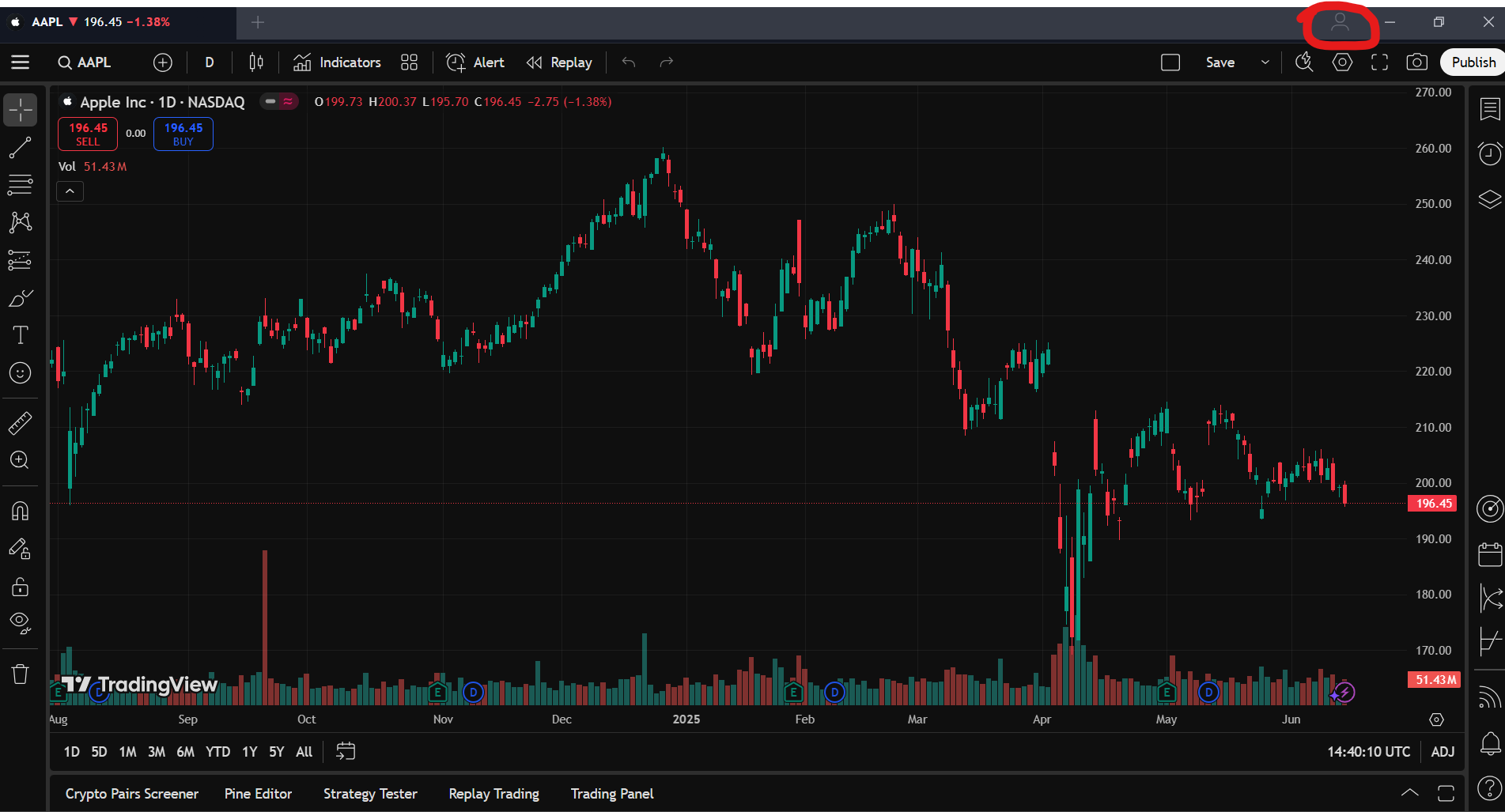1505x812 pixels.
Task: Select the 1D time range
Action: click(71, 752)
